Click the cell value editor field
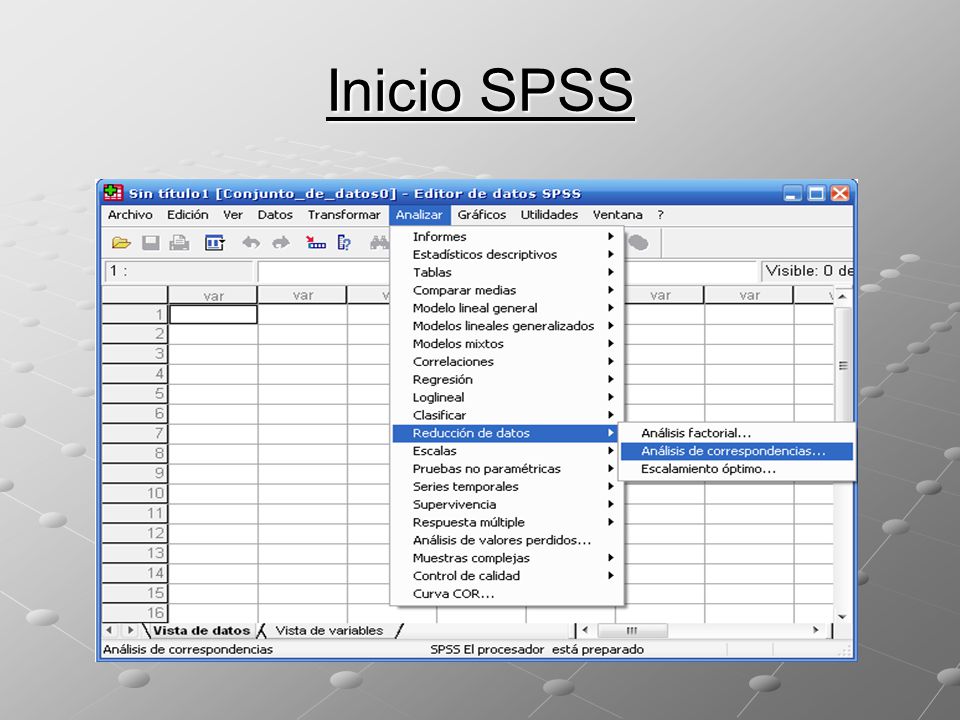 508,271
